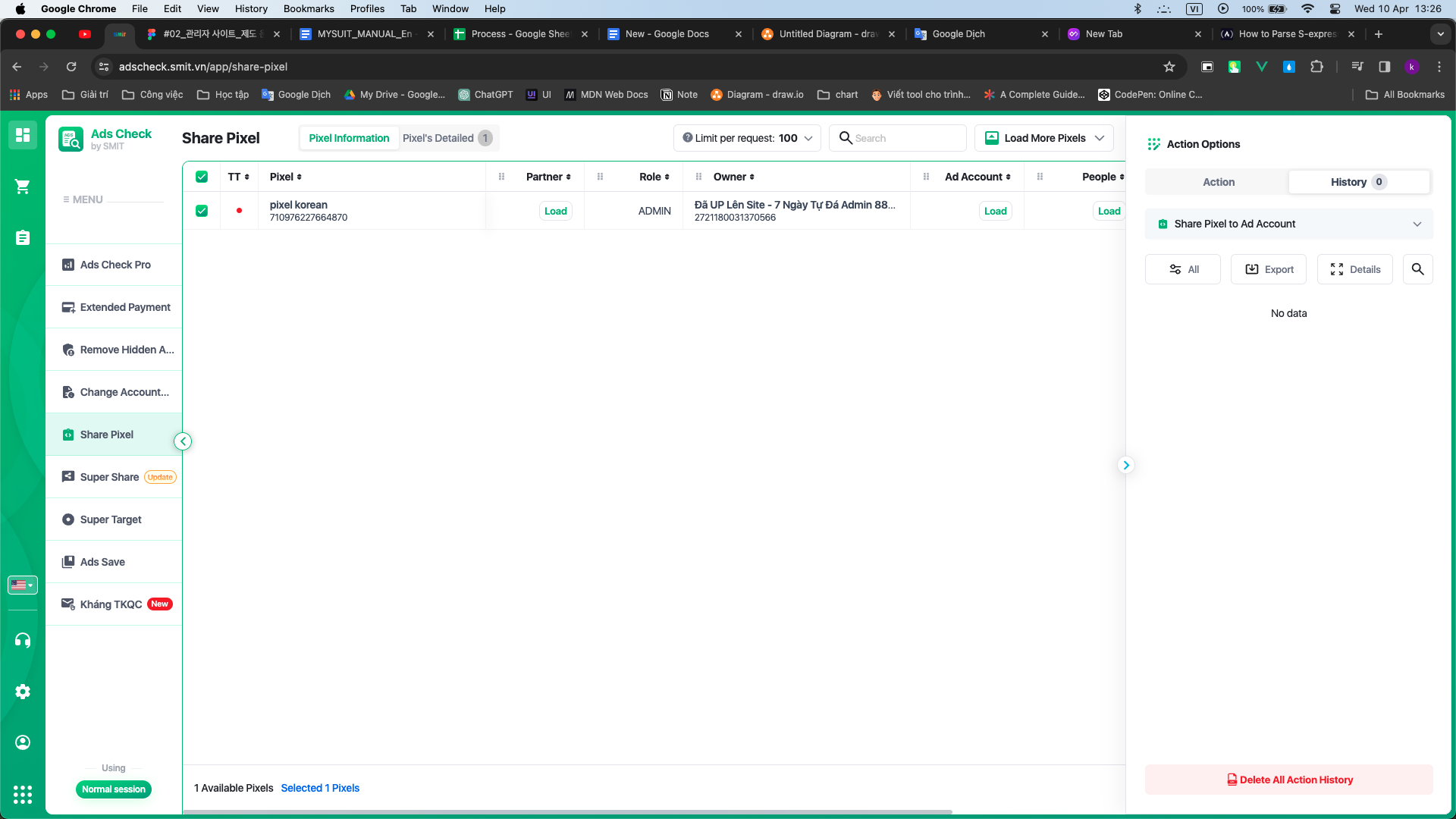The width and height of the screenshot is (1456, 819).
Task: Collapse the sidebar menu with arrow toggle
Action: tap(183, 441)
